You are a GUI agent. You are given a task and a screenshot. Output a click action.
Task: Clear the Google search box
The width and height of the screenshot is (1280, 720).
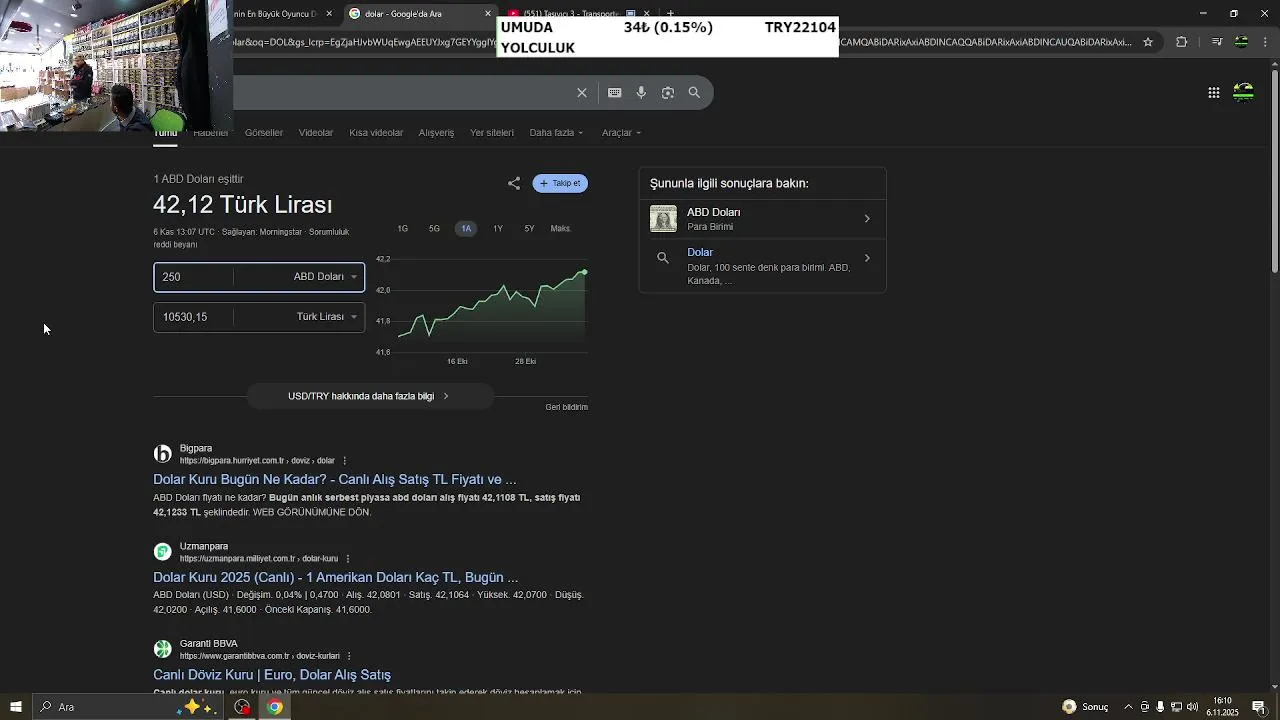(x=582, y=93)
